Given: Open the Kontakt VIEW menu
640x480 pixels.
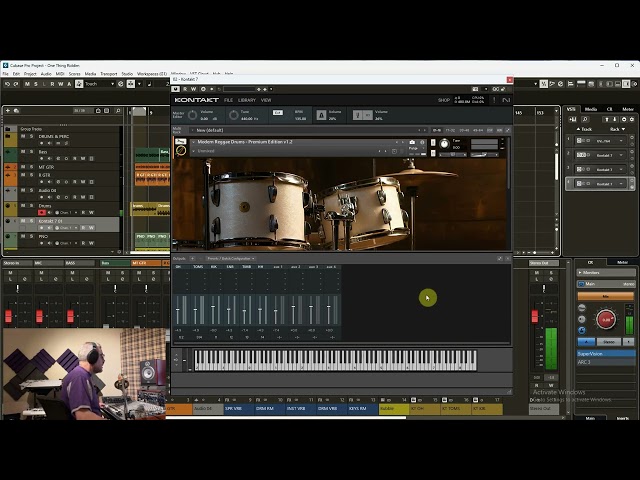Looking at the screenshot, I should tap(266, 100).
